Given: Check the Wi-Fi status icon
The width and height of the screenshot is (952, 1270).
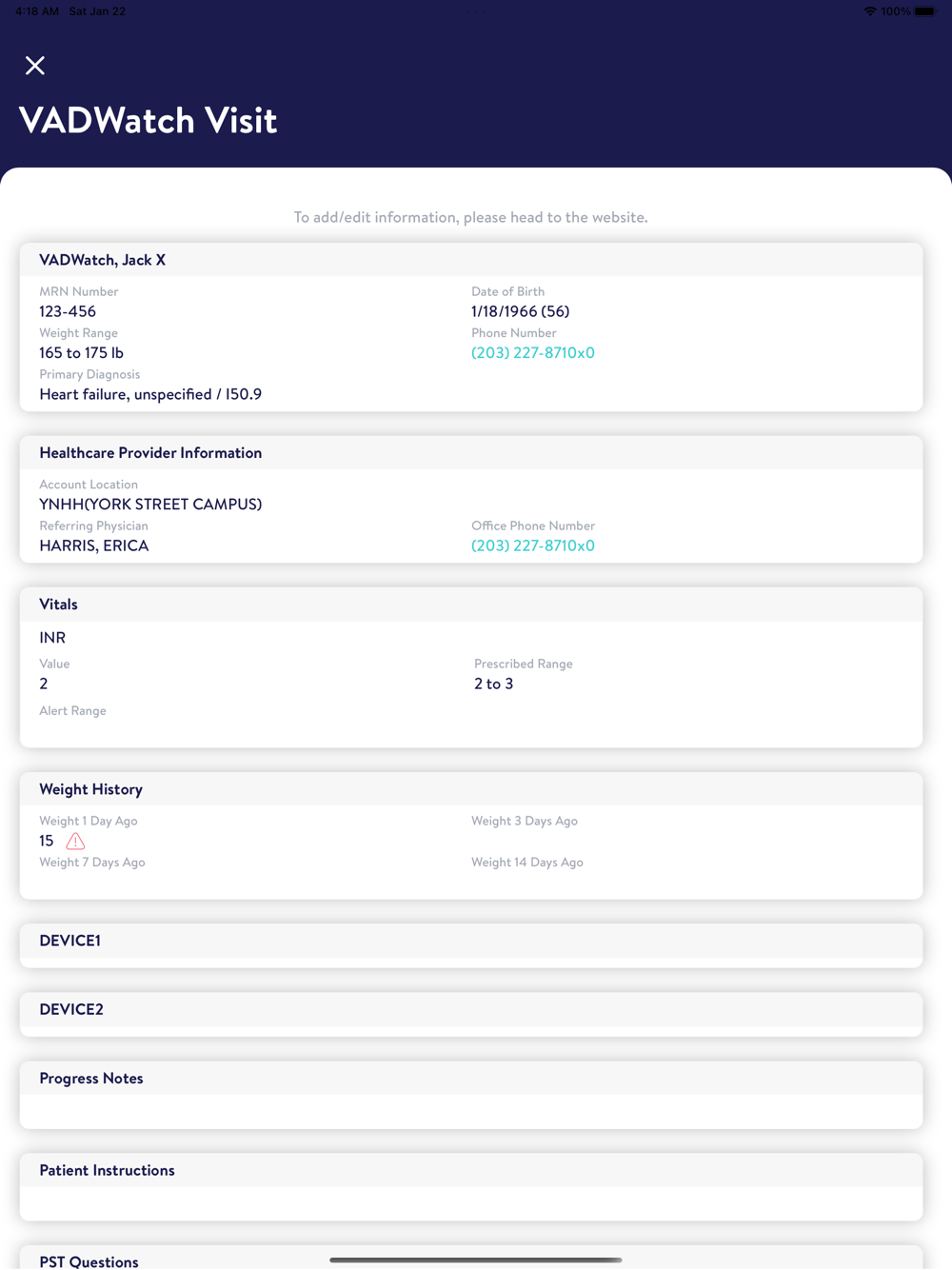Looking at the screenshot, I should (x=870, y=11).
